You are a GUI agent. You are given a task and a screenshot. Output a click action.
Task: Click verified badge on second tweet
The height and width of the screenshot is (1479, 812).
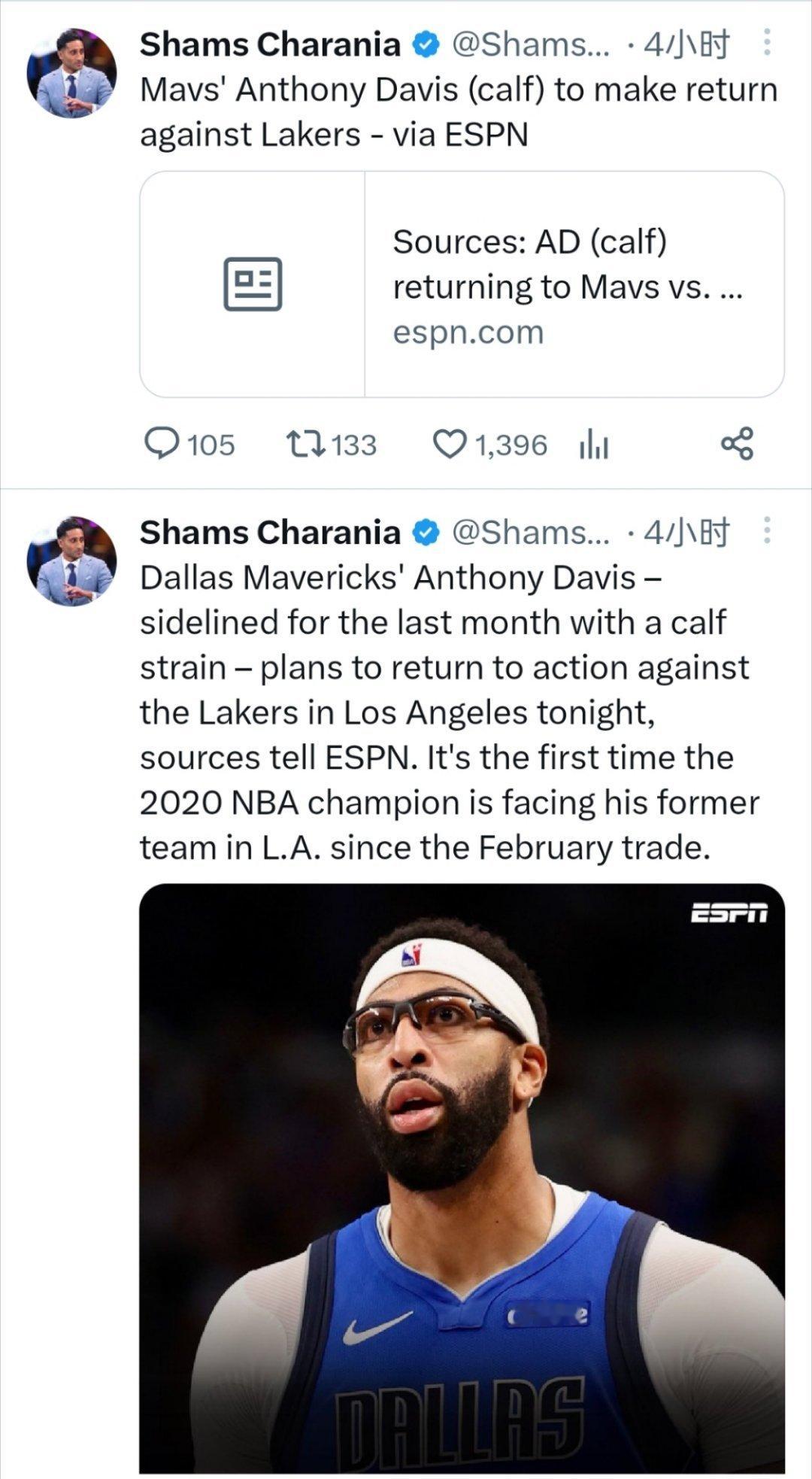point(426,533)
